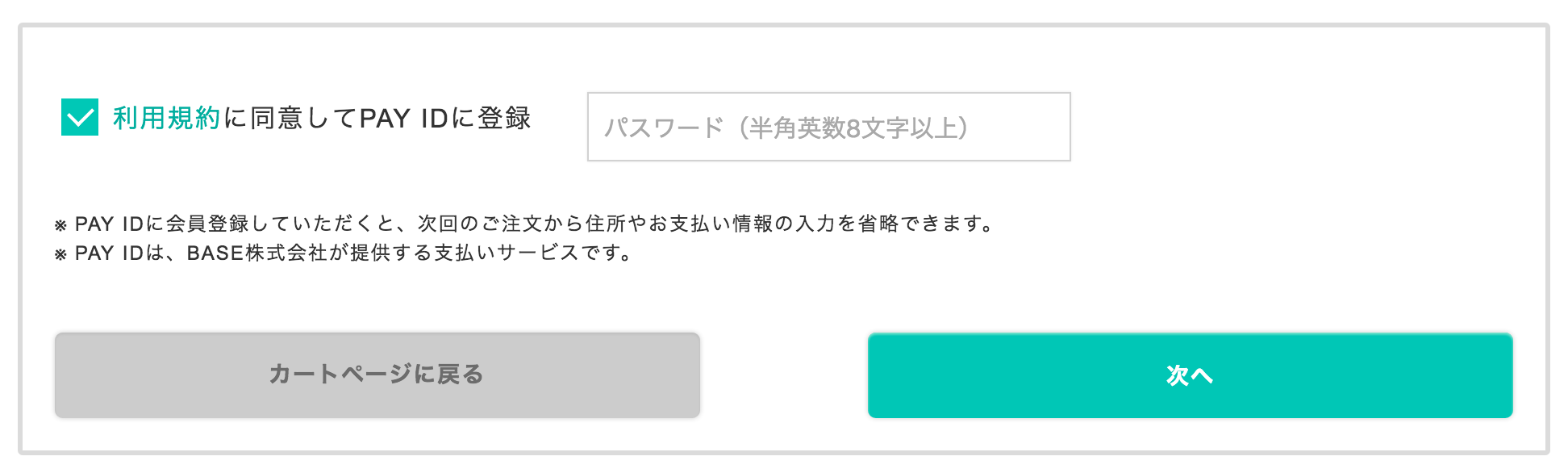Disable agreement to PAY ID registration
1568x473 pixels.
[80, 118]
